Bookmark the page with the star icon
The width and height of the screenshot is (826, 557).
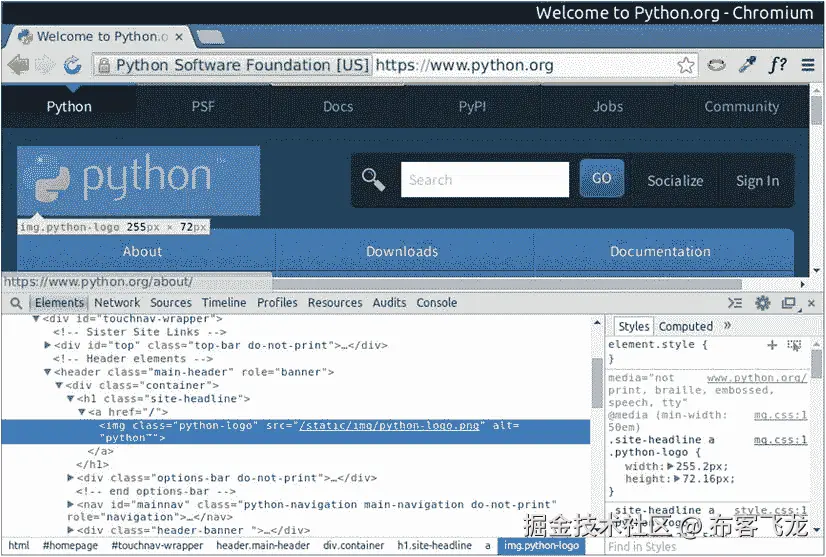click(686, 65)
